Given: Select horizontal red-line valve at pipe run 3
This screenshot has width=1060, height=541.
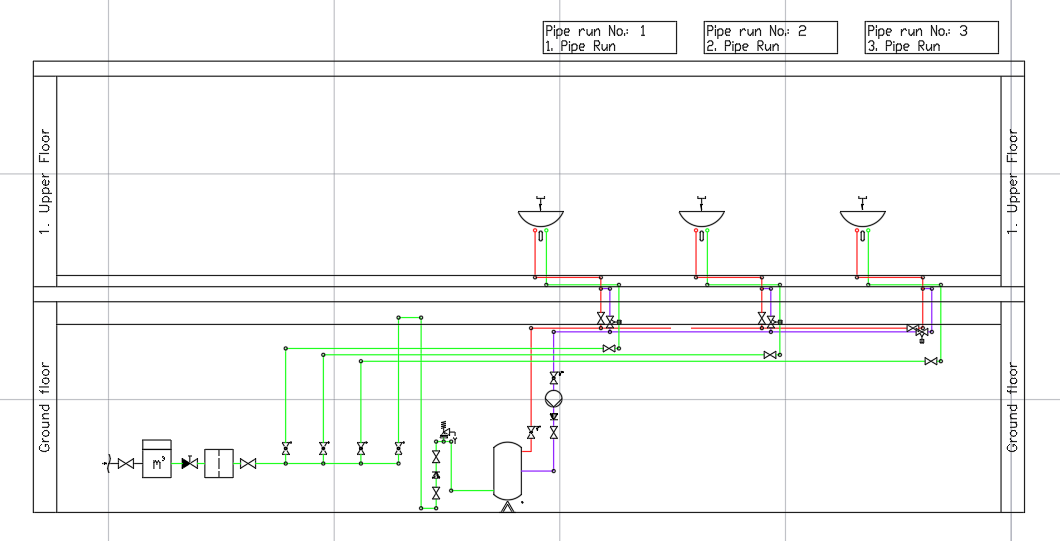Looking at the screenshot, I should coord(913,328).
